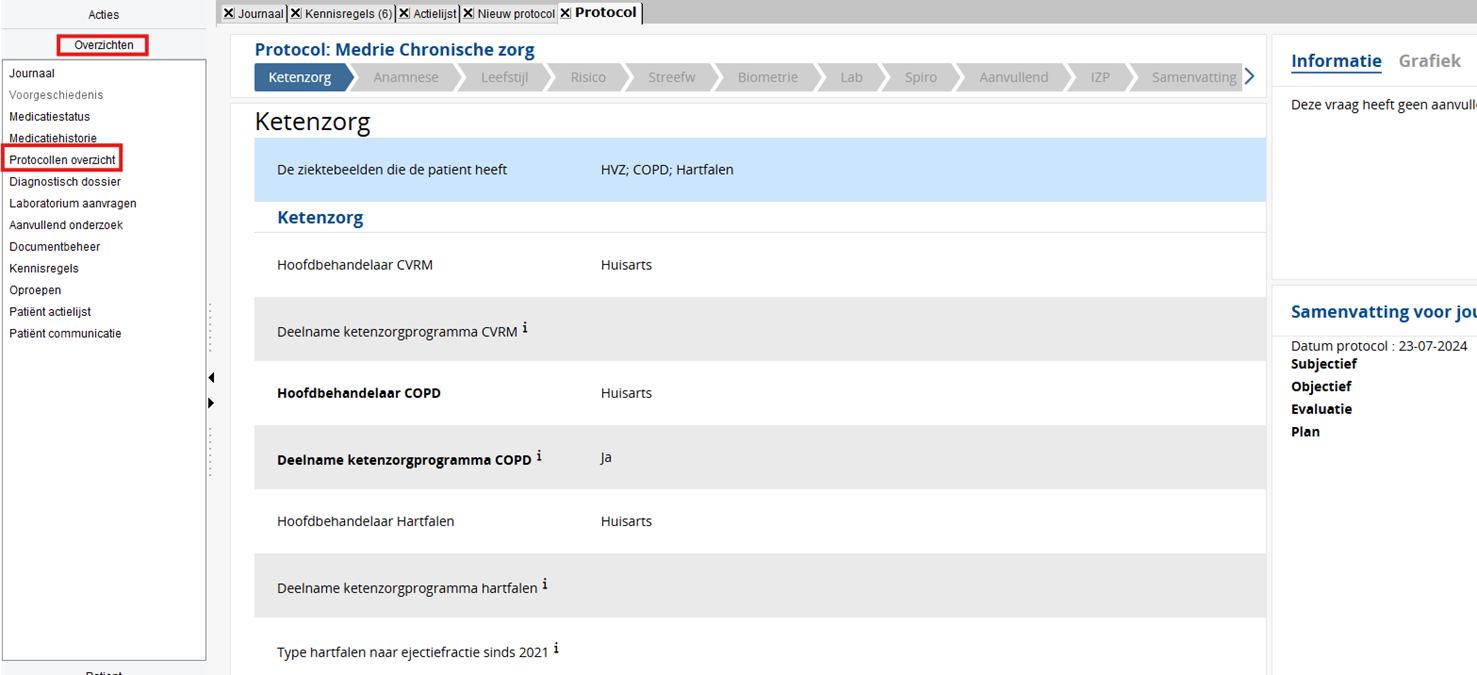Show info for Deelname ketenzorgprogramma hartfalen
Viewport: 1477px width, 675px height.
click(545, 585)
